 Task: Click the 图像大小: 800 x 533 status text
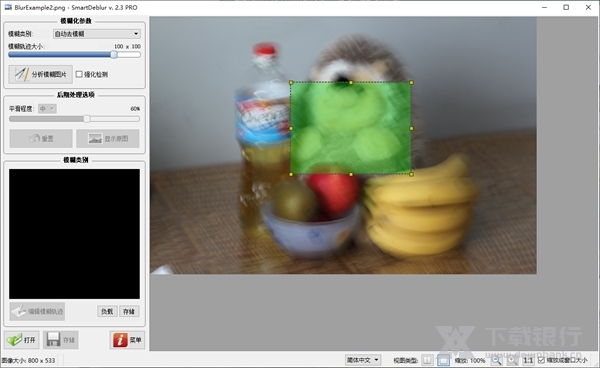pyautogui.click(x=29, y=360)
